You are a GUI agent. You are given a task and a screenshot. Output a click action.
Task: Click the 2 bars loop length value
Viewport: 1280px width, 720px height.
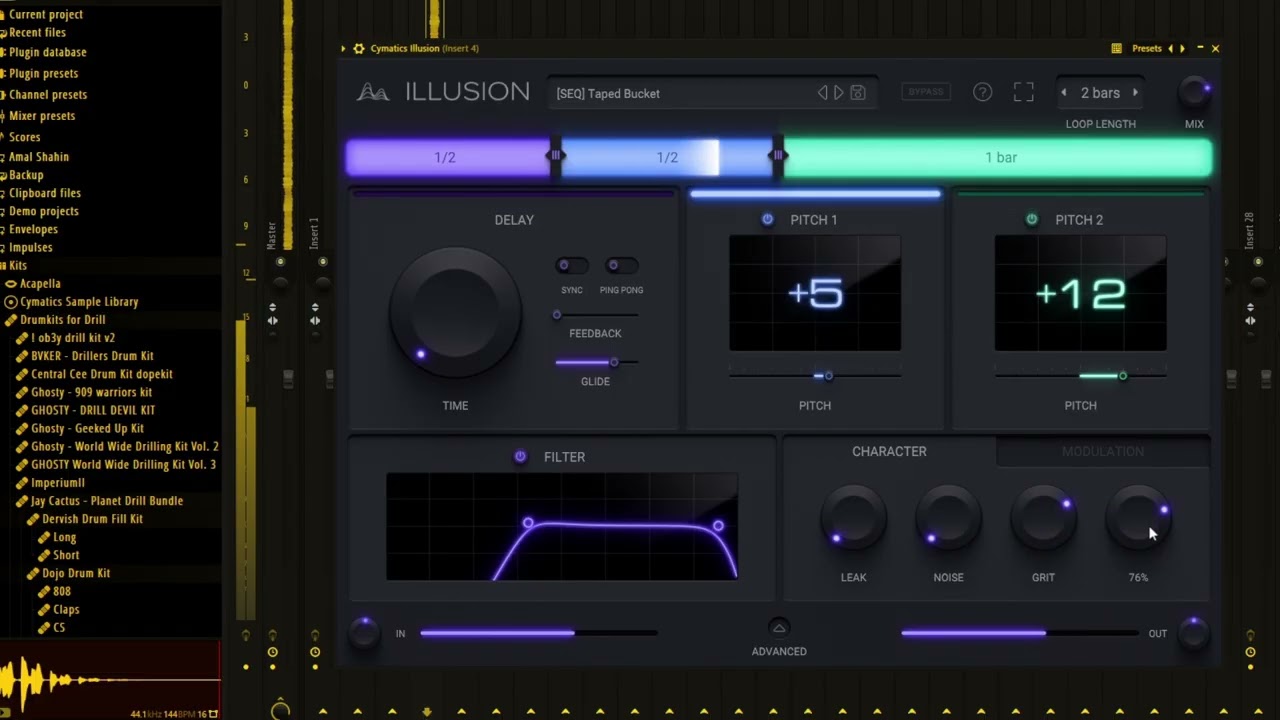coord(1100,93)
